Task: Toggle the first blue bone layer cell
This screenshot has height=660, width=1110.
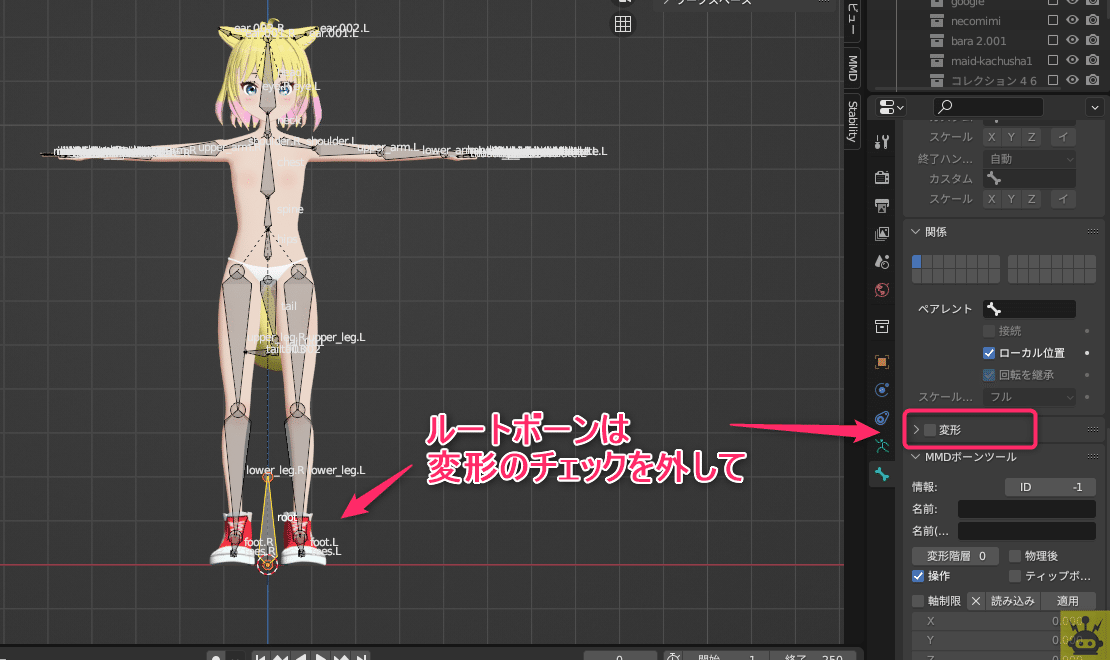Action: (917, 261)
